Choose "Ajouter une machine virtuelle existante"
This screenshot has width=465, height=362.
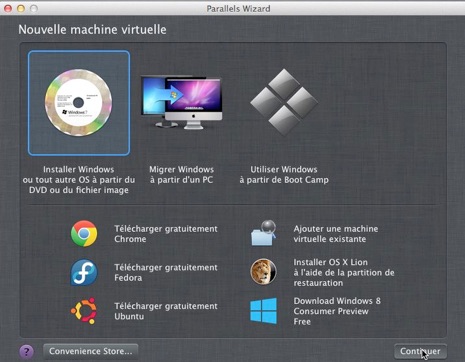(336, 234)
